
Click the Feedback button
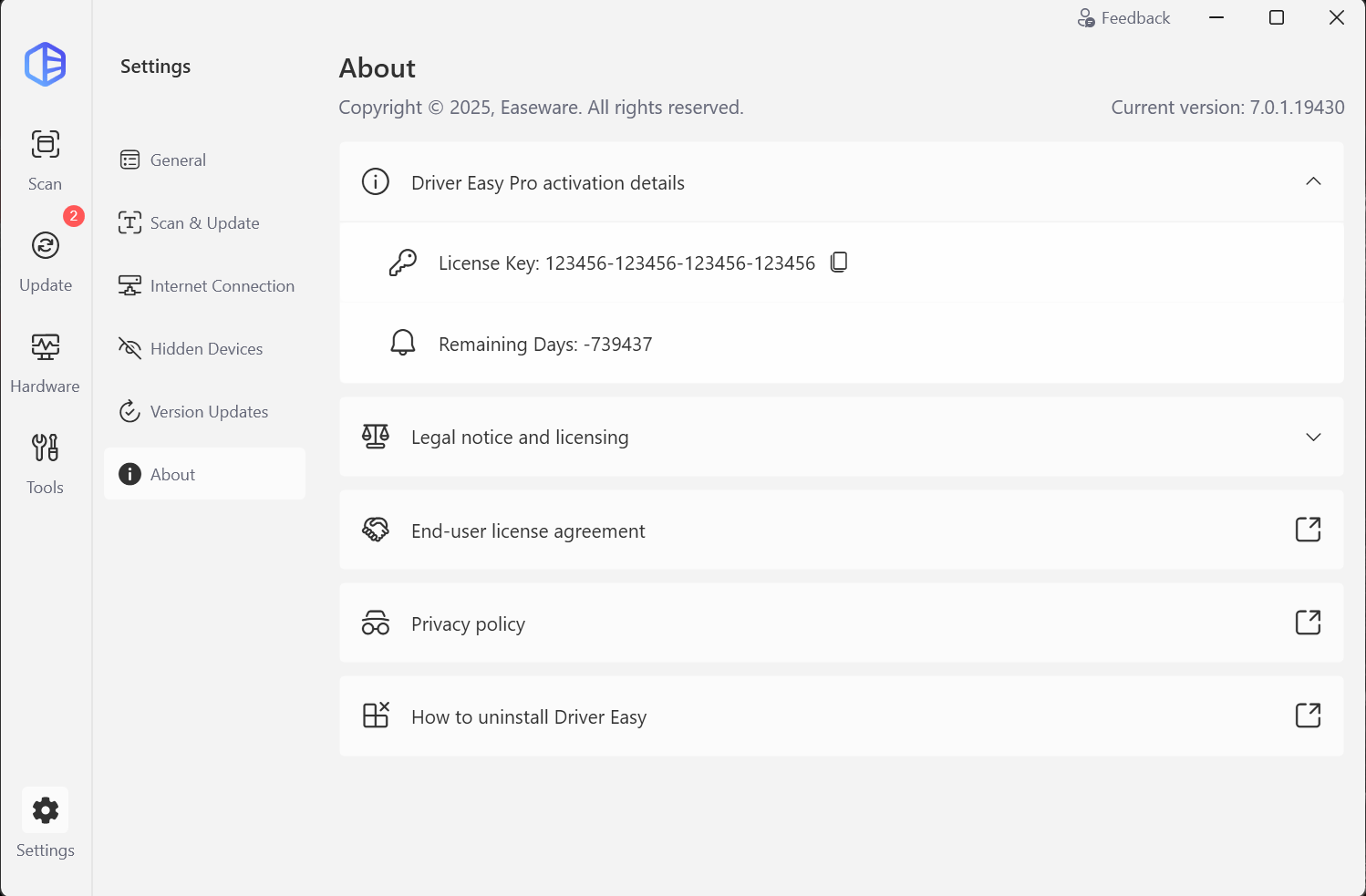point(1123,18)
